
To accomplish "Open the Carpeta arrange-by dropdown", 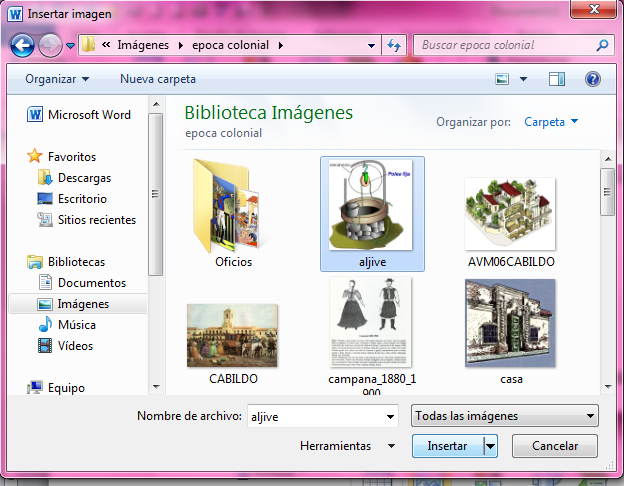I will [x=551, y=122].
